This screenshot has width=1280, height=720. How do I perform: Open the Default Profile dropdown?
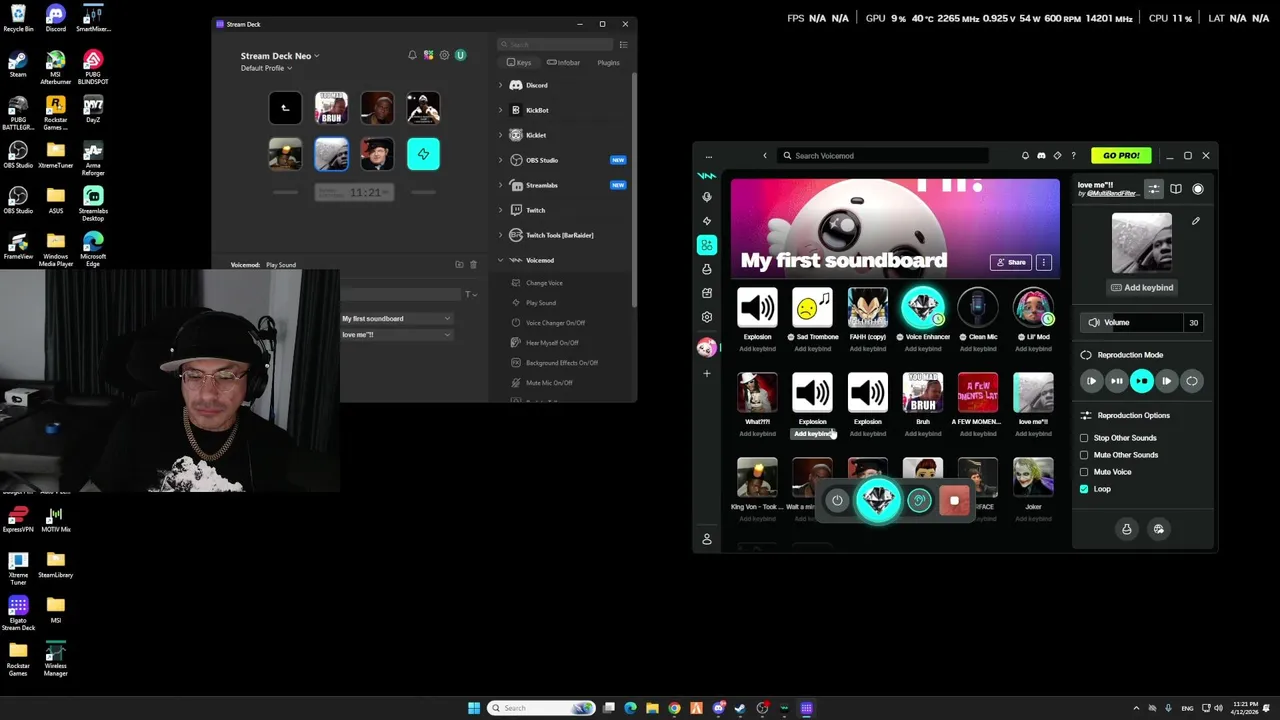point(266,68)
